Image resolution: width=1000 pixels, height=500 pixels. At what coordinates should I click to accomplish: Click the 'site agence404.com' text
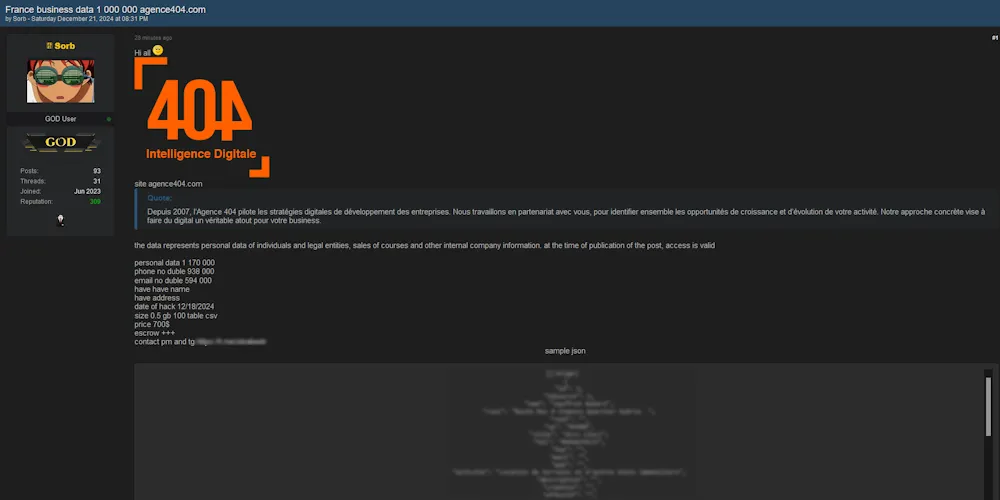coord(168,184)
